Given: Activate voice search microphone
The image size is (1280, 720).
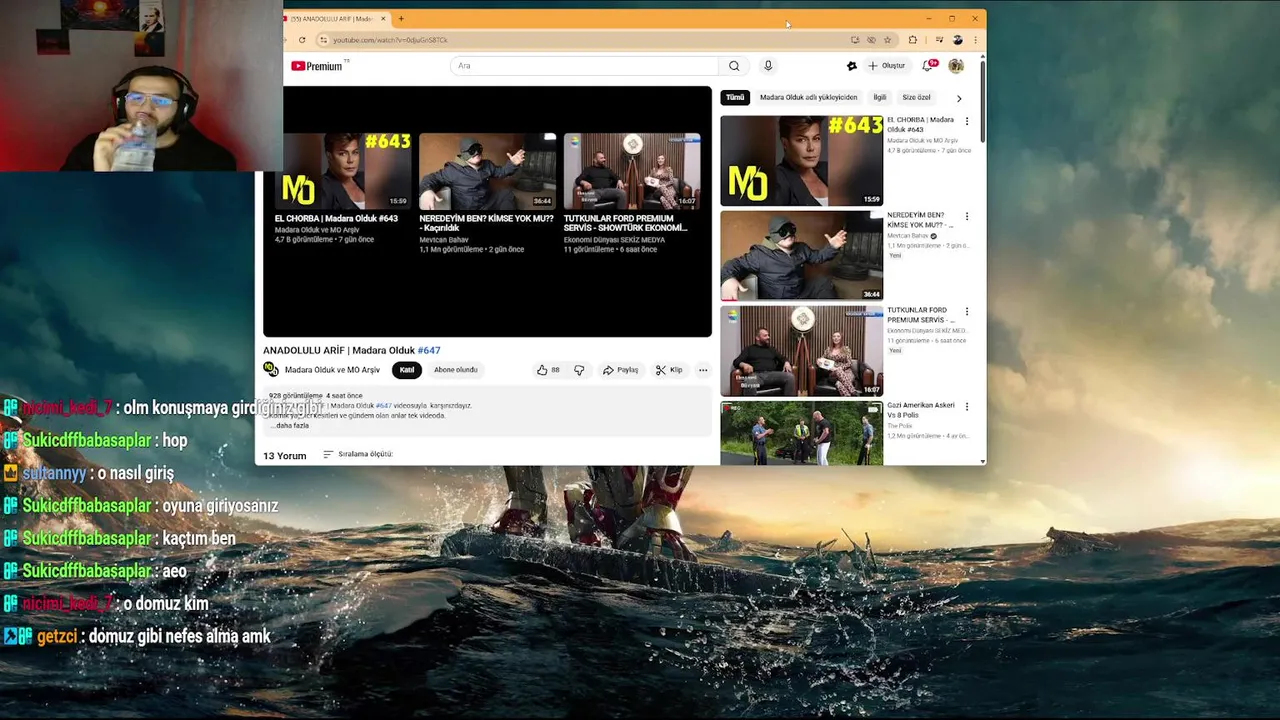Looking at the screenshot, I should [768, 66].
